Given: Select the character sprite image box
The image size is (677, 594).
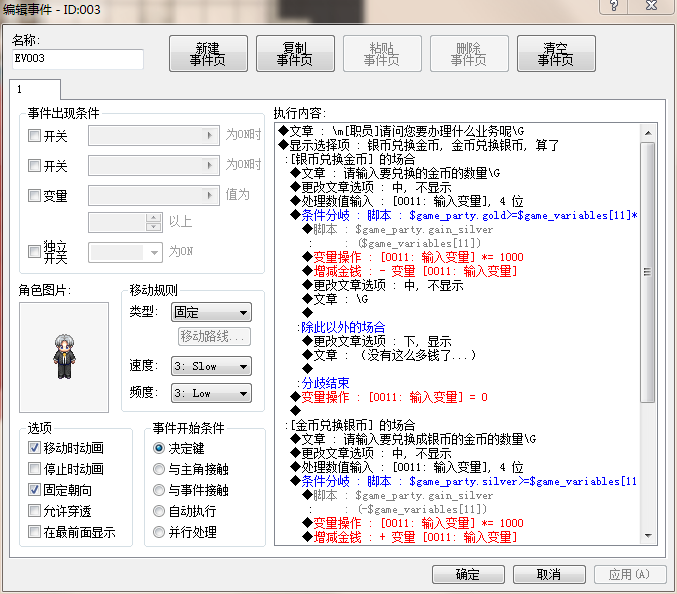Looking at the screenshot, I should pyautogui.click(x=64, y=357).
